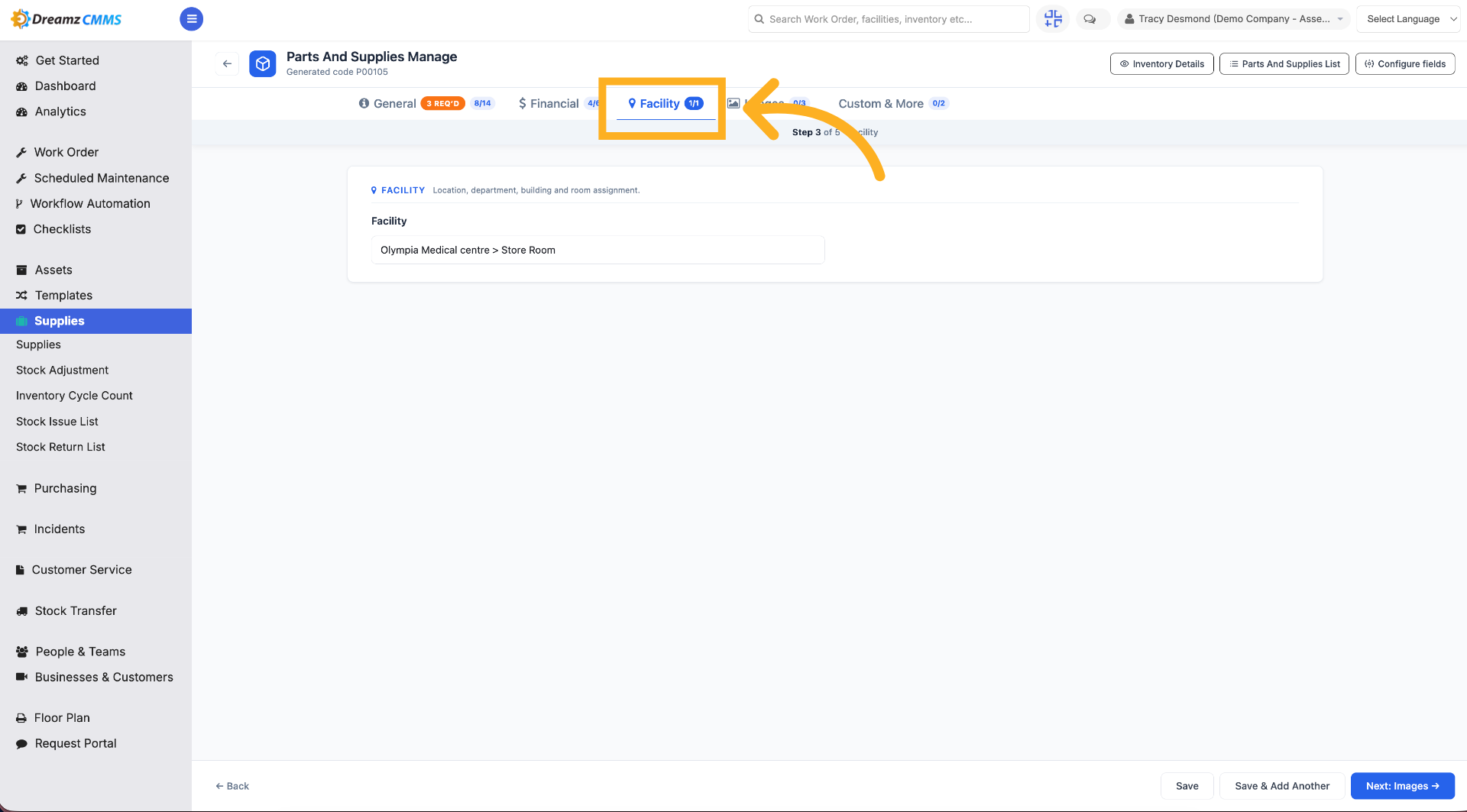Click the 'Parts And Supplies Manage' title
The image size is (1467, 812).
(x=371, y=57)
